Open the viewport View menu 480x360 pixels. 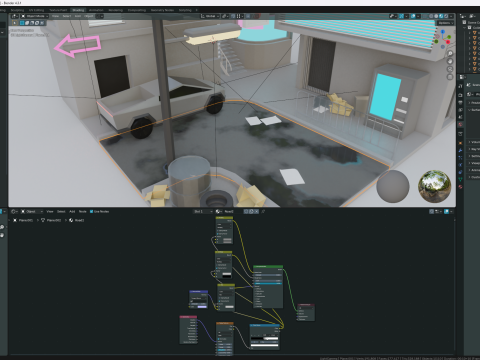point(55,16)
